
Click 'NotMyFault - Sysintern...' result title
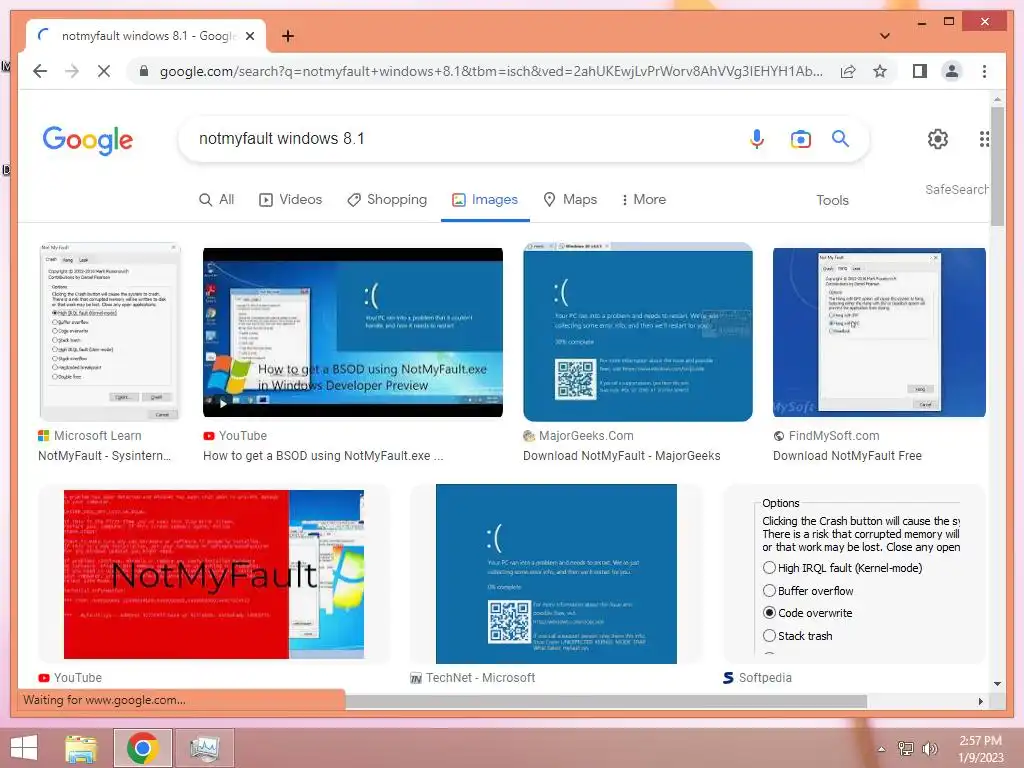(104, 456)
